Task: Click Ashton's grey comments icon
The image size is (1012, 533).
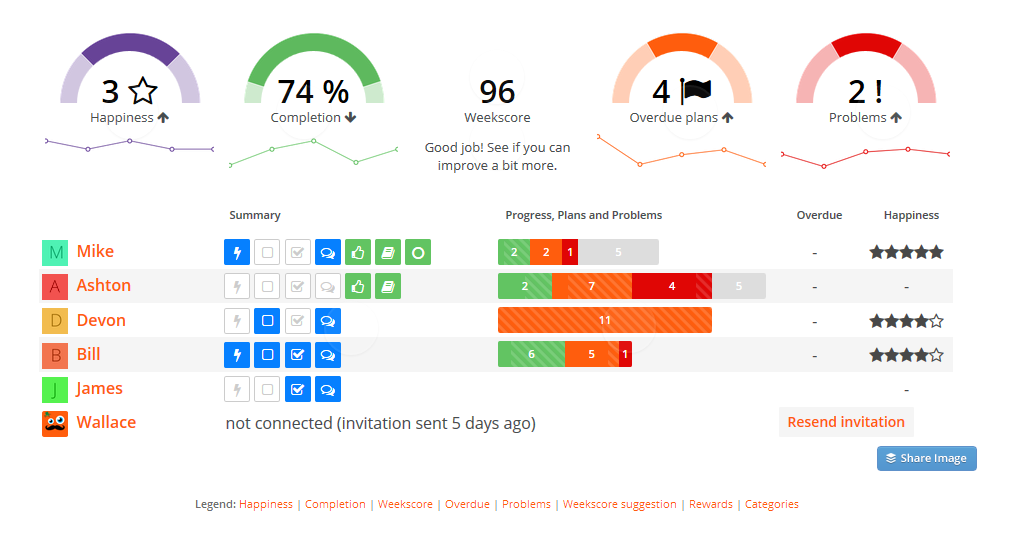Action: 328,287
